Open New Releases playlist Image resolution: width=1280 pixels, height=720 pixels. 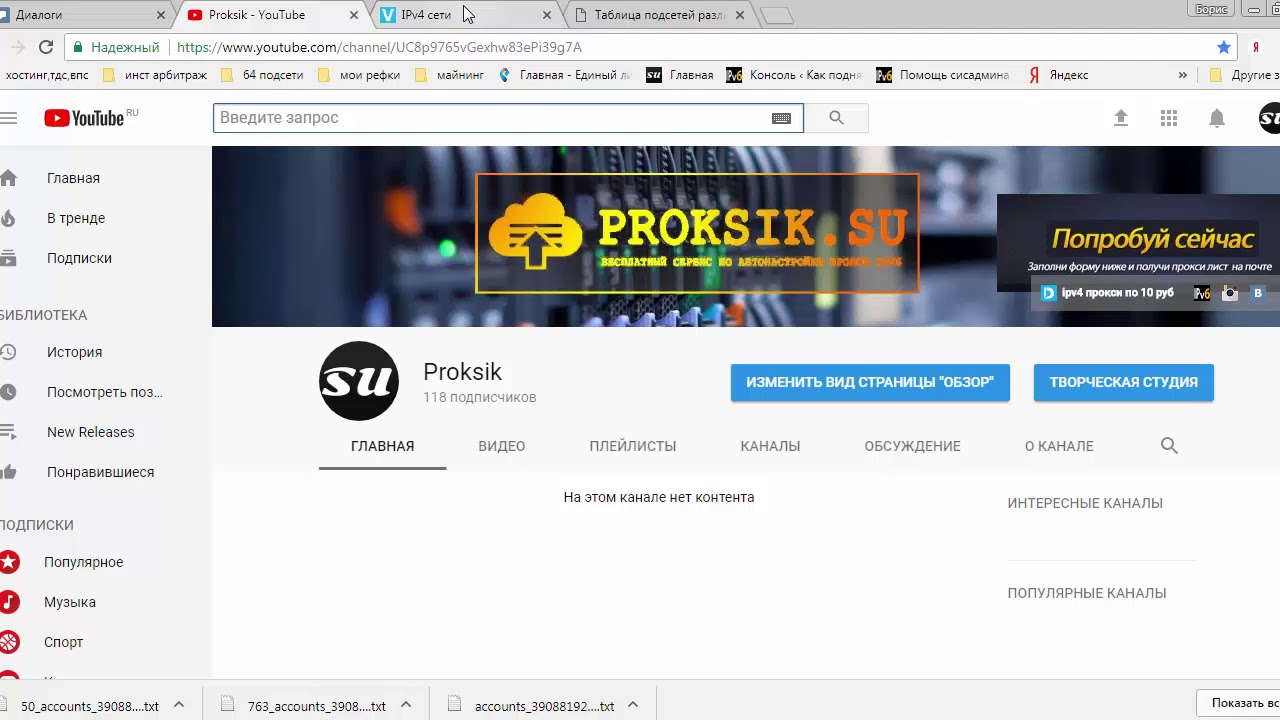pos(90,432)
